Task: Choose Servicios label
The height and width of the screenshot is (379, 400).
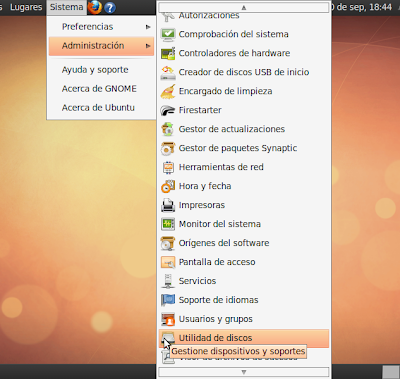Action: [x=197, y=281]
